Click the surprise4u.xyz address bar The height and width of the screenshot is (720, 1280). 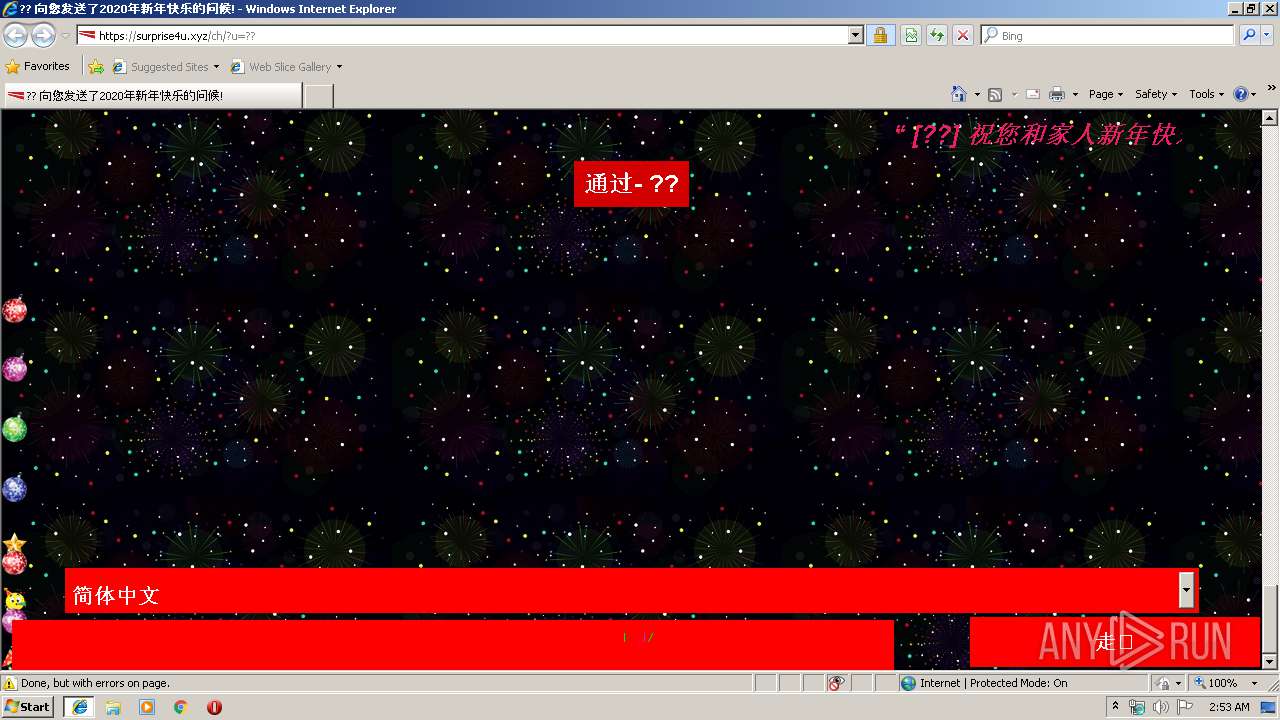tap(462, 35)
